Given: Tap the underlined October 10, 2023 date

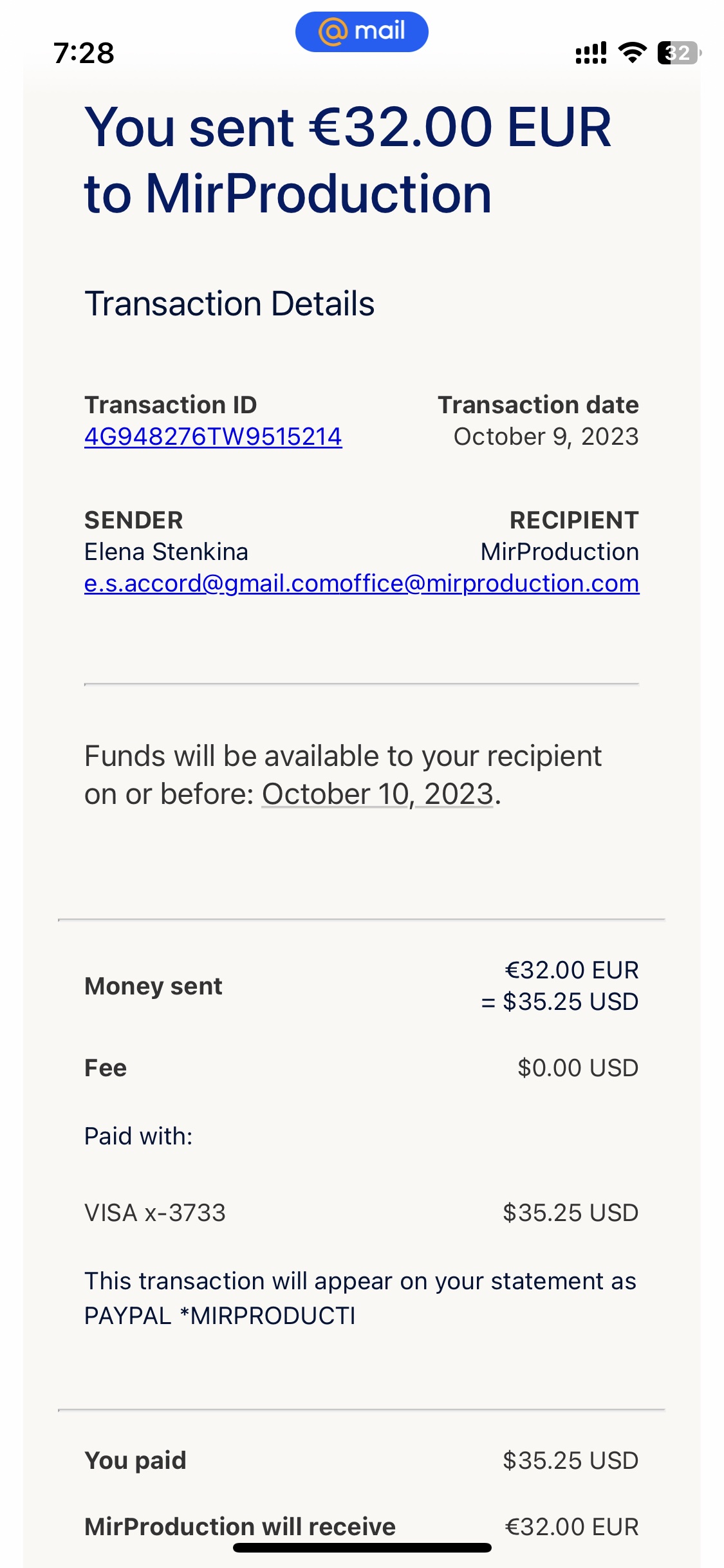Looking at the screenshot, I should (377, 794).
